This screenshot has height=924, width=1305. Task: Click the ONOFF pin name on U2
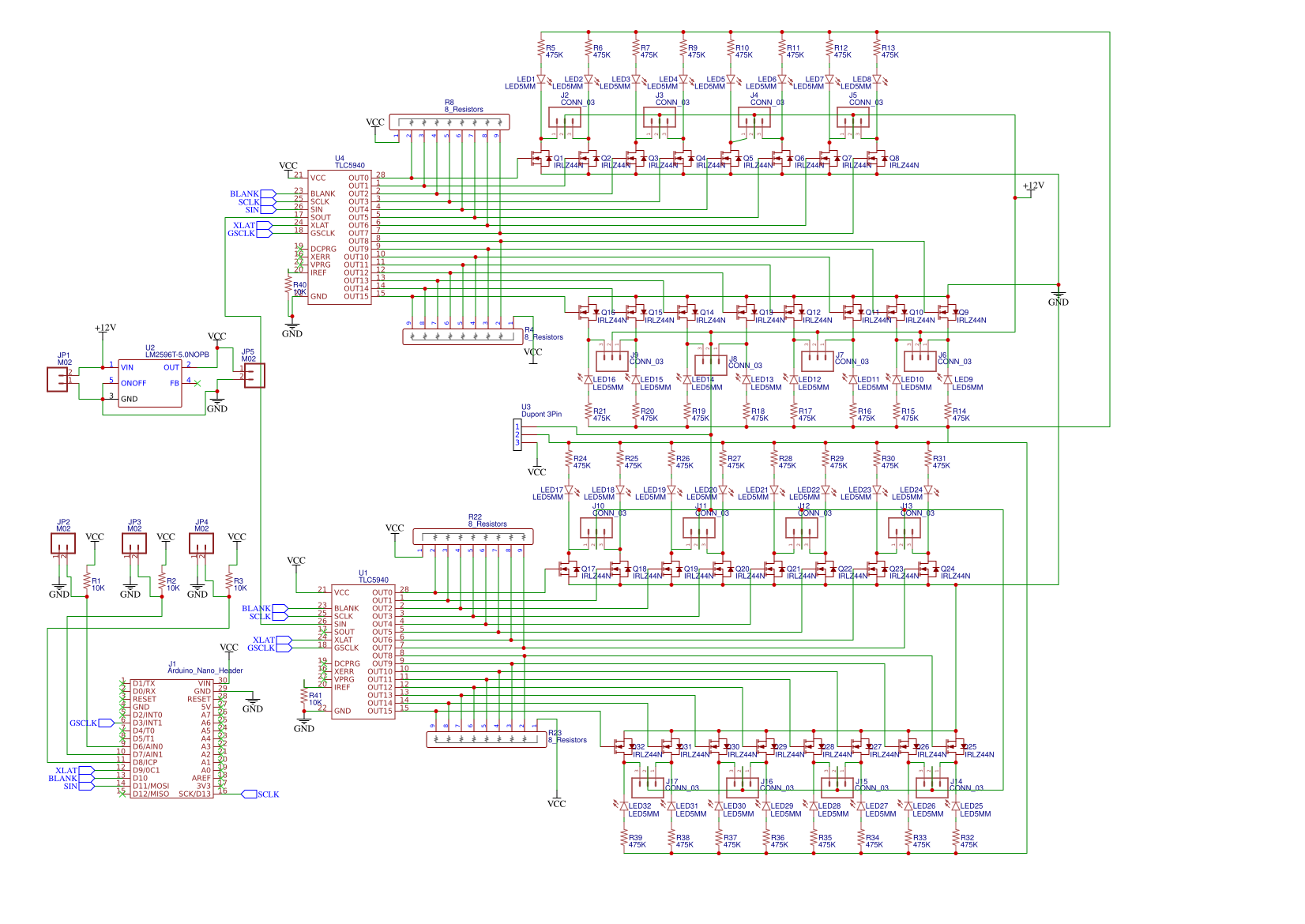click(134, 383)
